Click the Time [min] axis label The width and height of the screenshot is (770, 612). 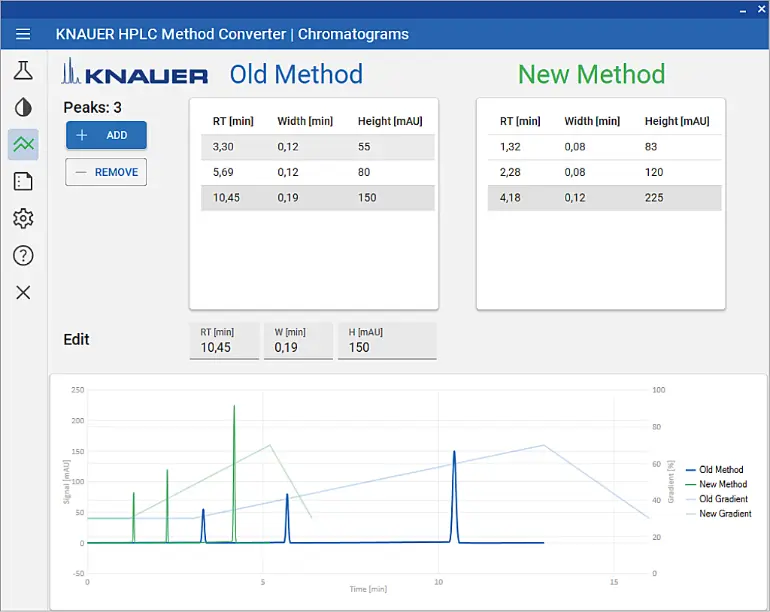[368, 589]
